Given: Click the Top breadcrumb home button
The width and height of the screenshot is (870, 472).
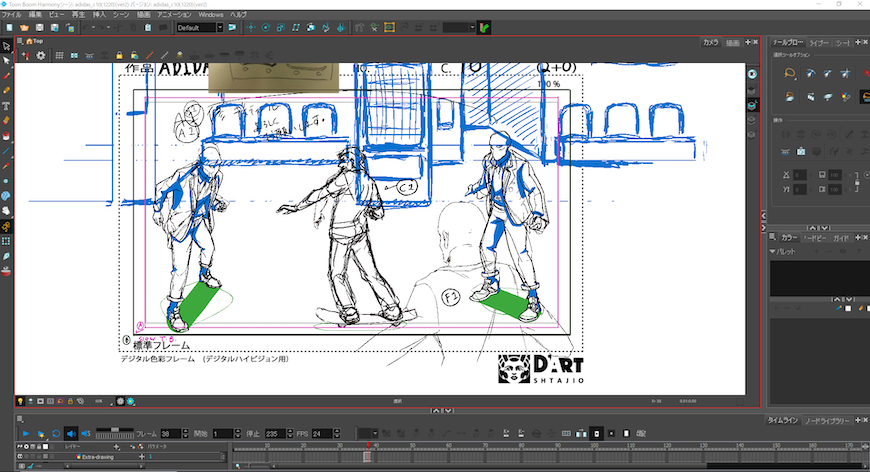Looking at the screenshot, I should pos(34,41).
